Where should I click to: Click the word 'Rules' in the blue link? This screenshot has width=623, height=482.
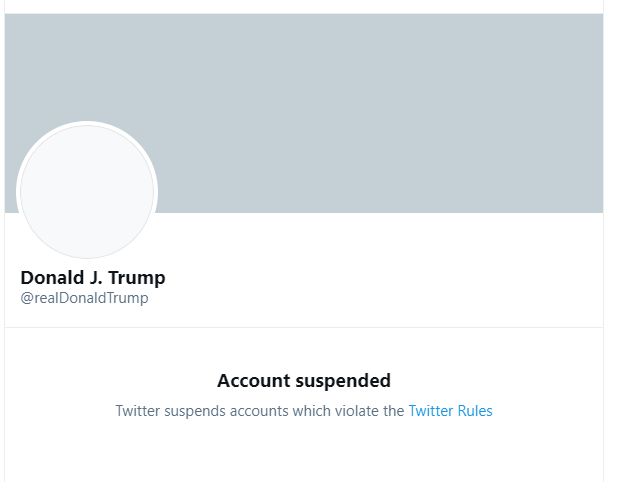pyautogui.click(x=475, y=411)
